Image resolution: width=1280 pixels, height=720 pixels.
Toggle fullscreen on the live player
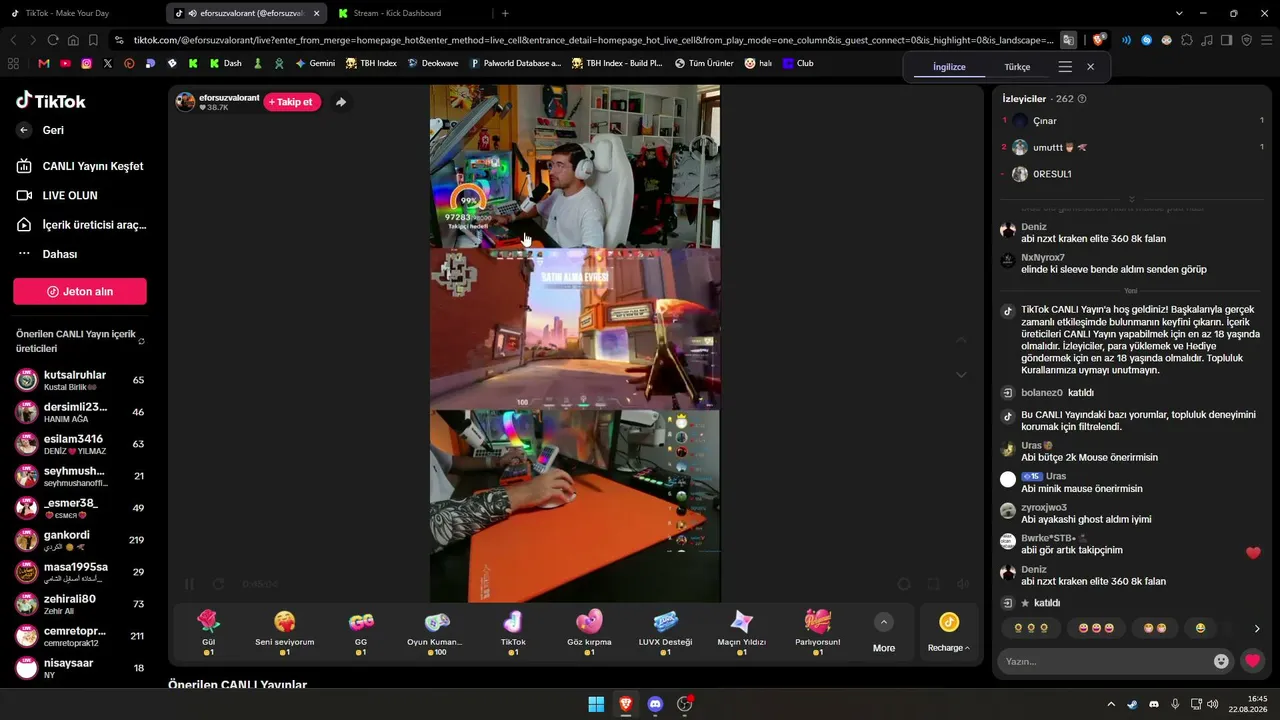pyautogui.click(x=933, y=584)
